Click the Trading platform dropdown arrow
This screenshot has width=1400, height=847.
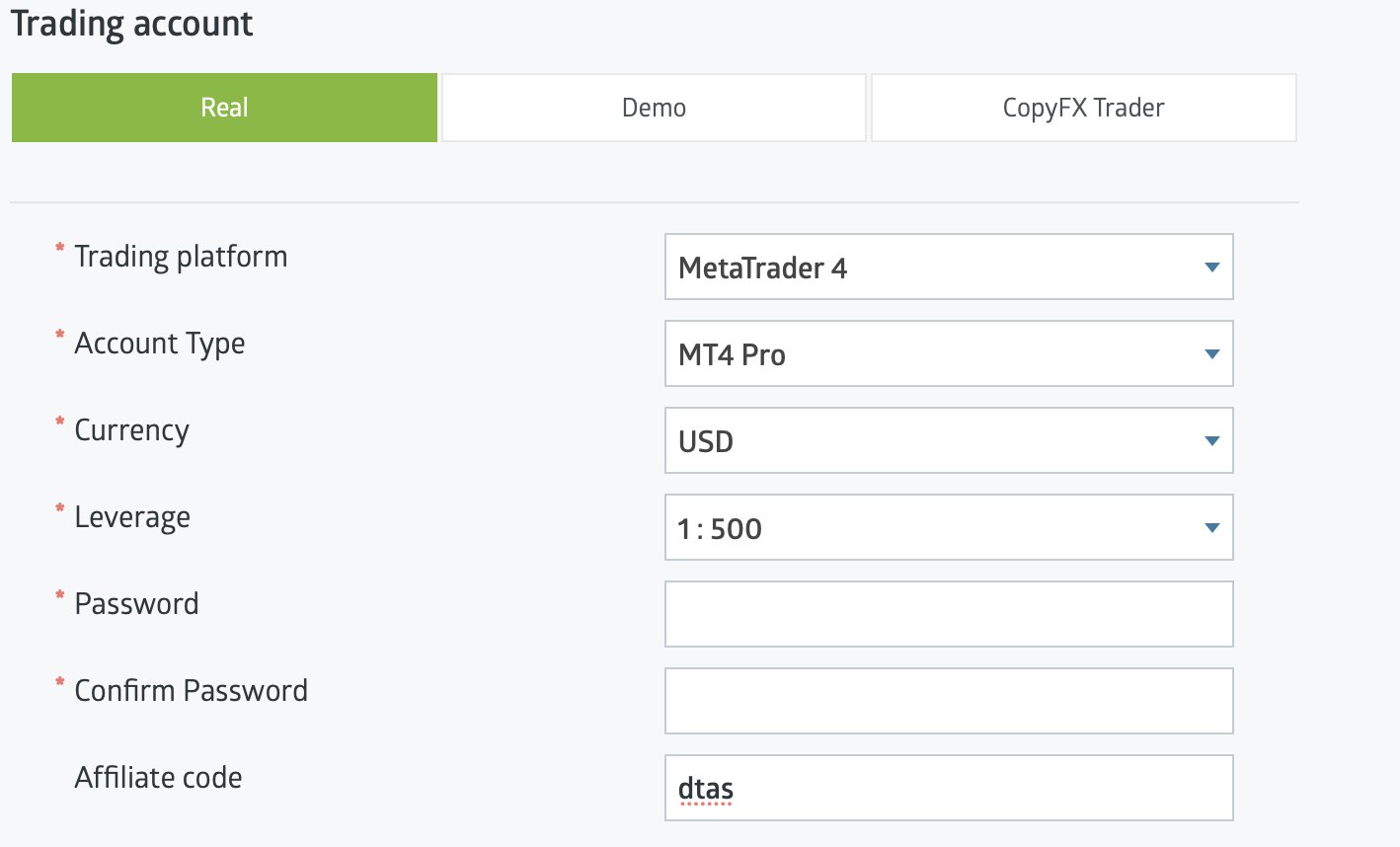click(1212, 268)
